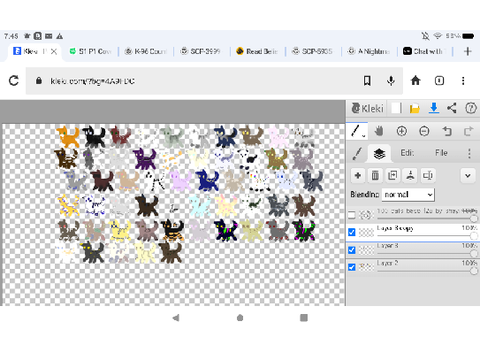Viewport: 480px width, 360px height.
Task: Switch to the K-96 browser tab
Action: tap(145, 51)
